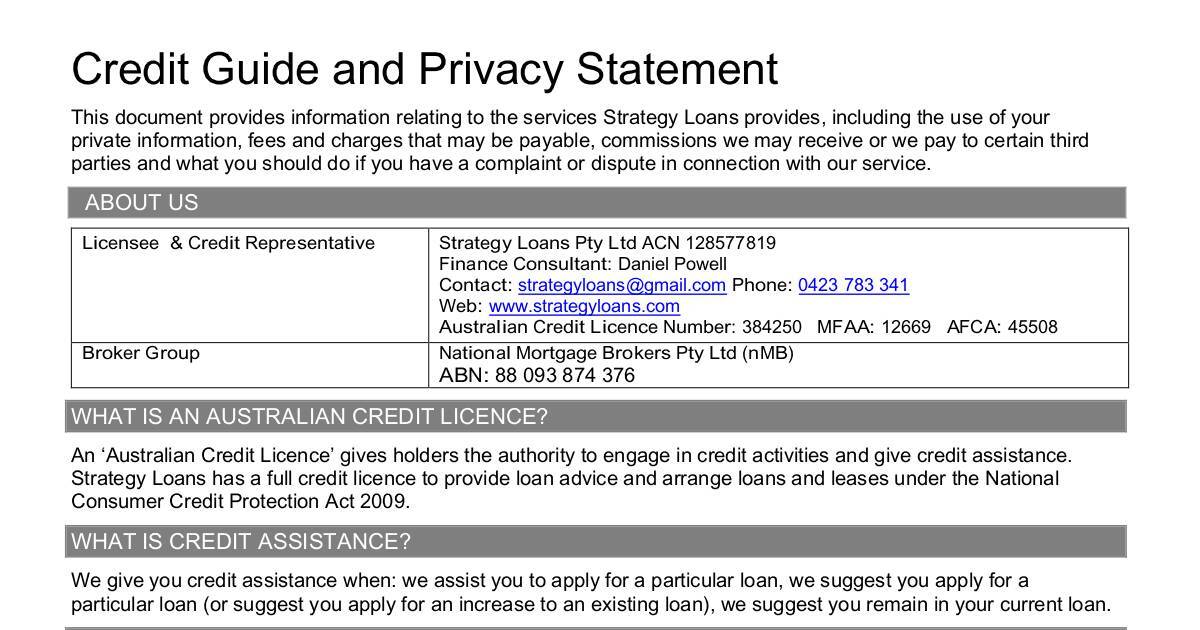Viewport: 1200px width, 630px height.
Task: Click the strategyloans@gmail.com email link
Action: click(x=621, y=285)
